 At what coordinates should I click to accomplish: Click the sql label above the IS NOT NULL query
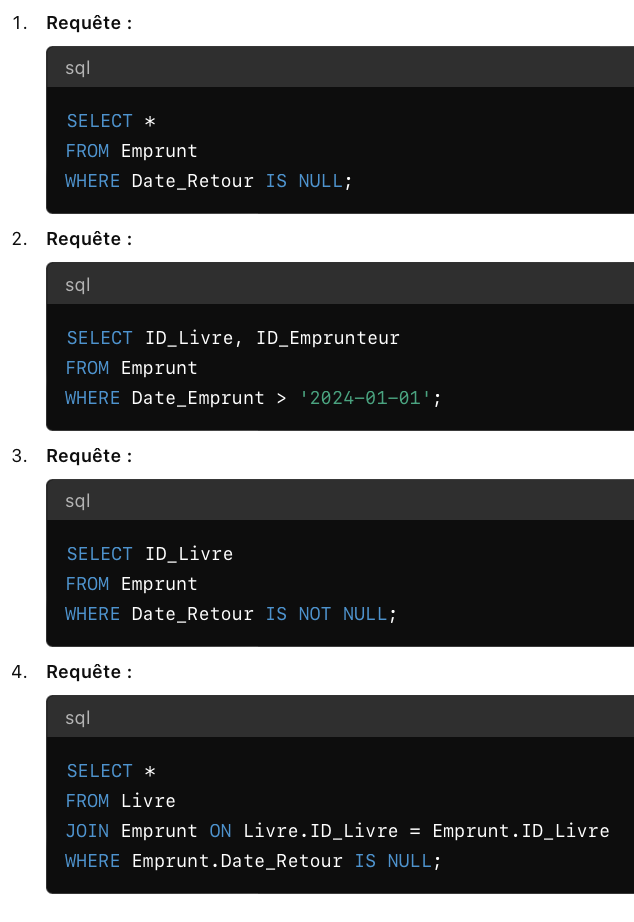click(x=78, y=501)
